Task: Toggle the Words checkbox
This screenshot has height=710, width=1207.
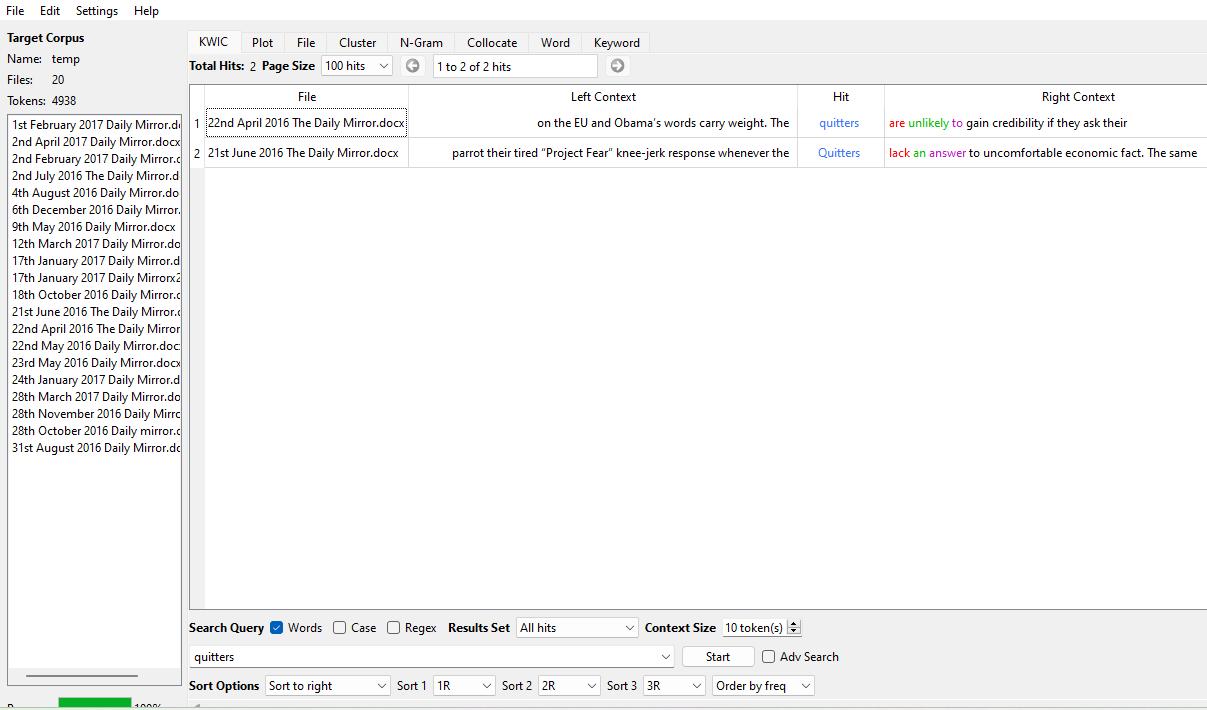Action: pos(277,628)
